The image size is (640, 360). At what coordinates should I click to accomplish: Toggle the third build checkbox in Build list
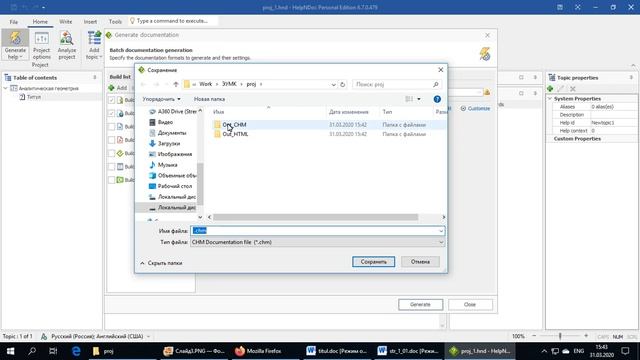point(111,127)
